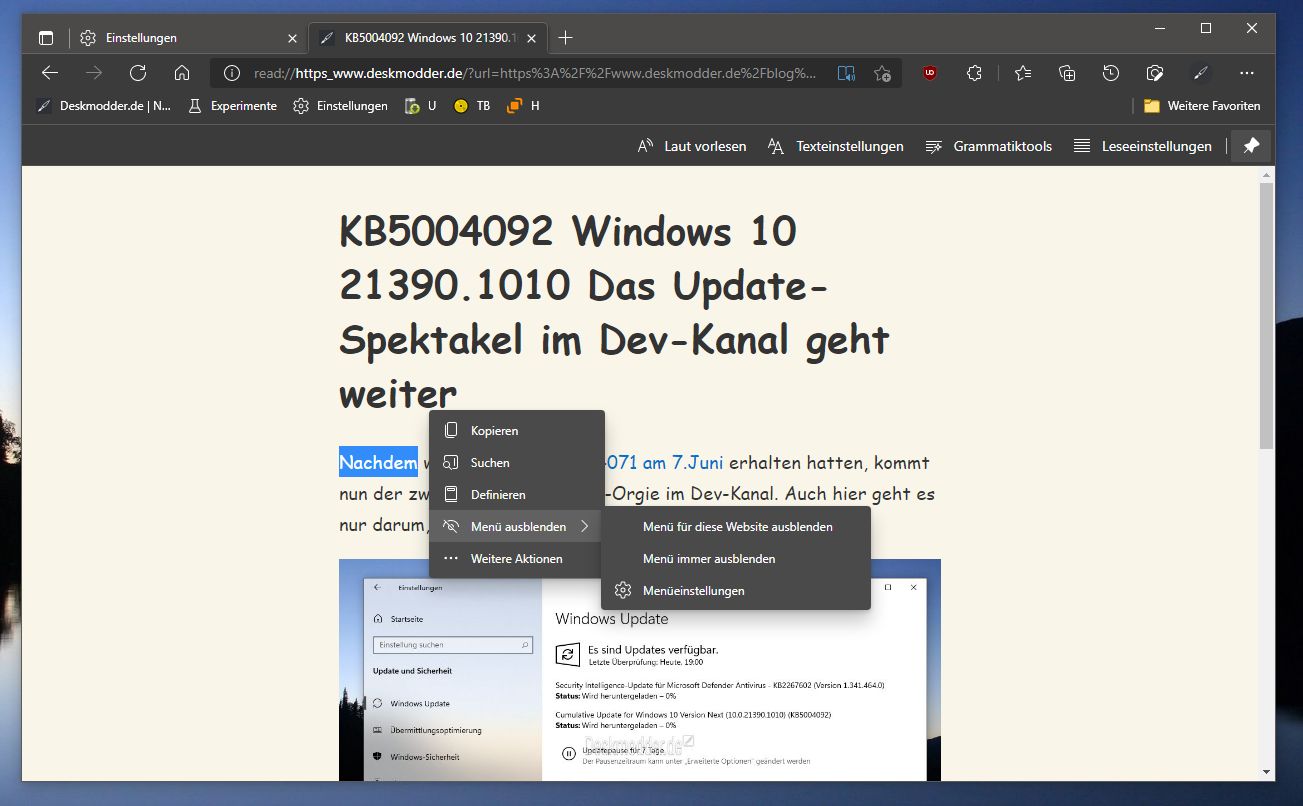Open Grammatiktools panel

(x=988, y=146)
